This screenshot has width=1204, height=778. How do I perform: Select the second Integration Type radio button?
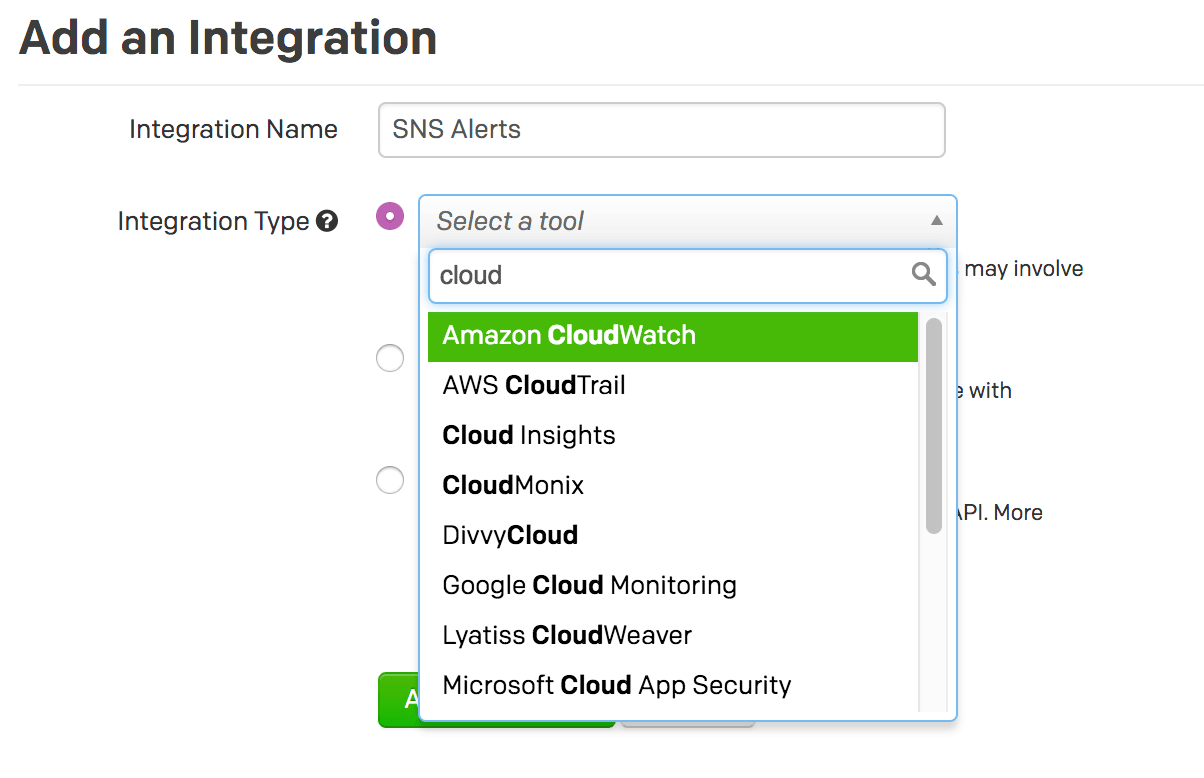click(x=390, y=358)
